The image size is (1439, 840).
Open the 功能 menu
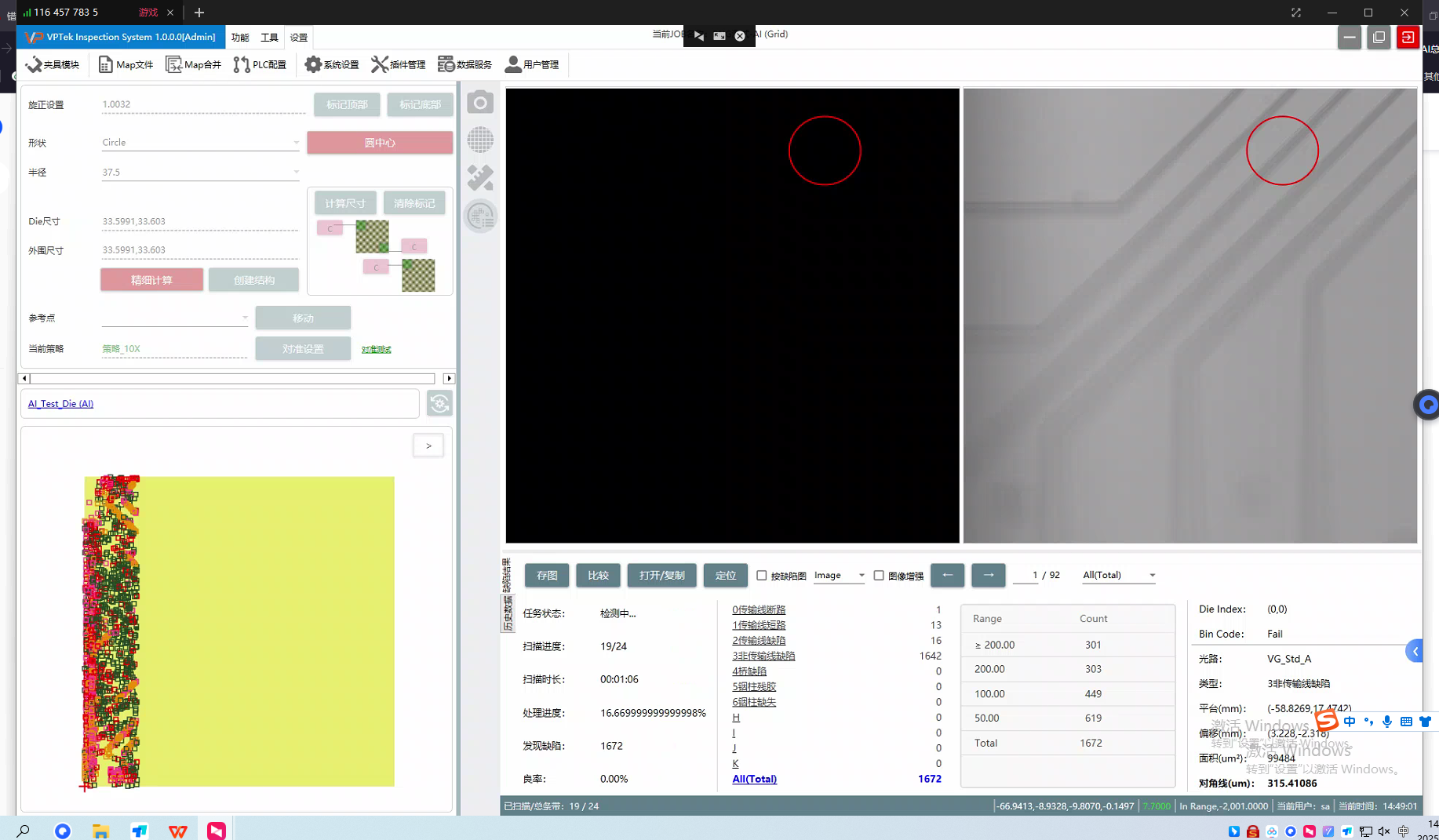(240, 37)
